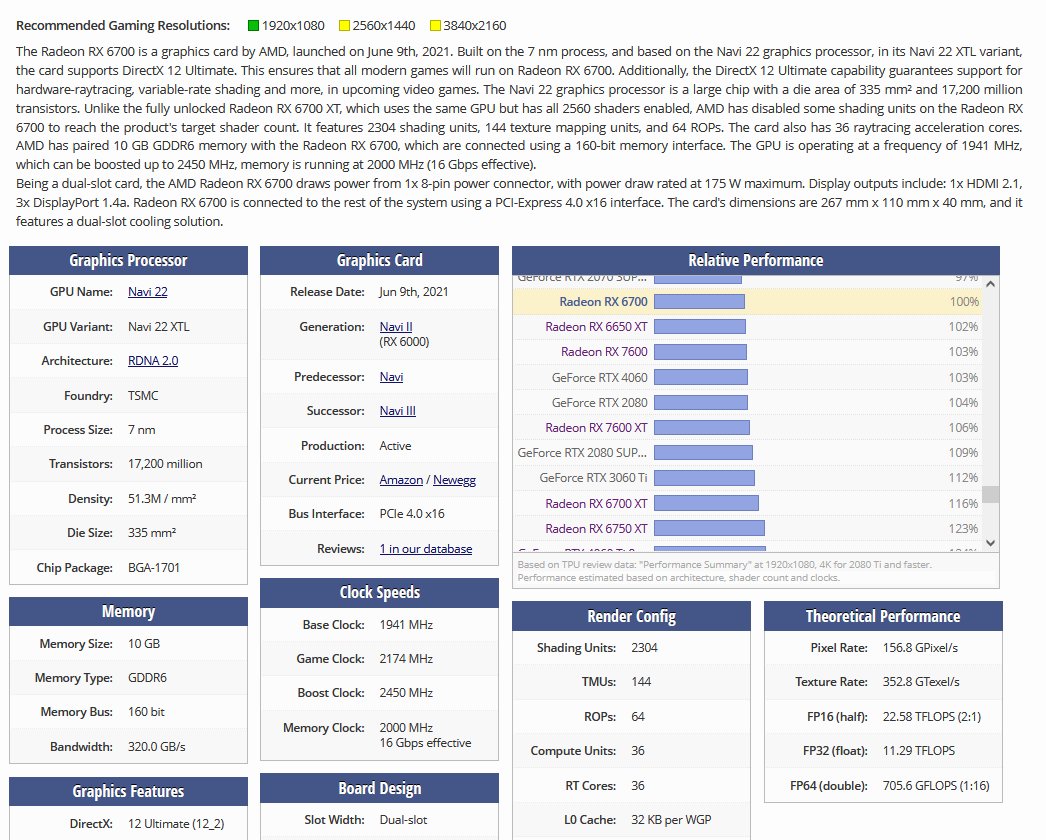
Task: Click the 'BGA-1701' chip package value
Action: click(x=154, y=568)
